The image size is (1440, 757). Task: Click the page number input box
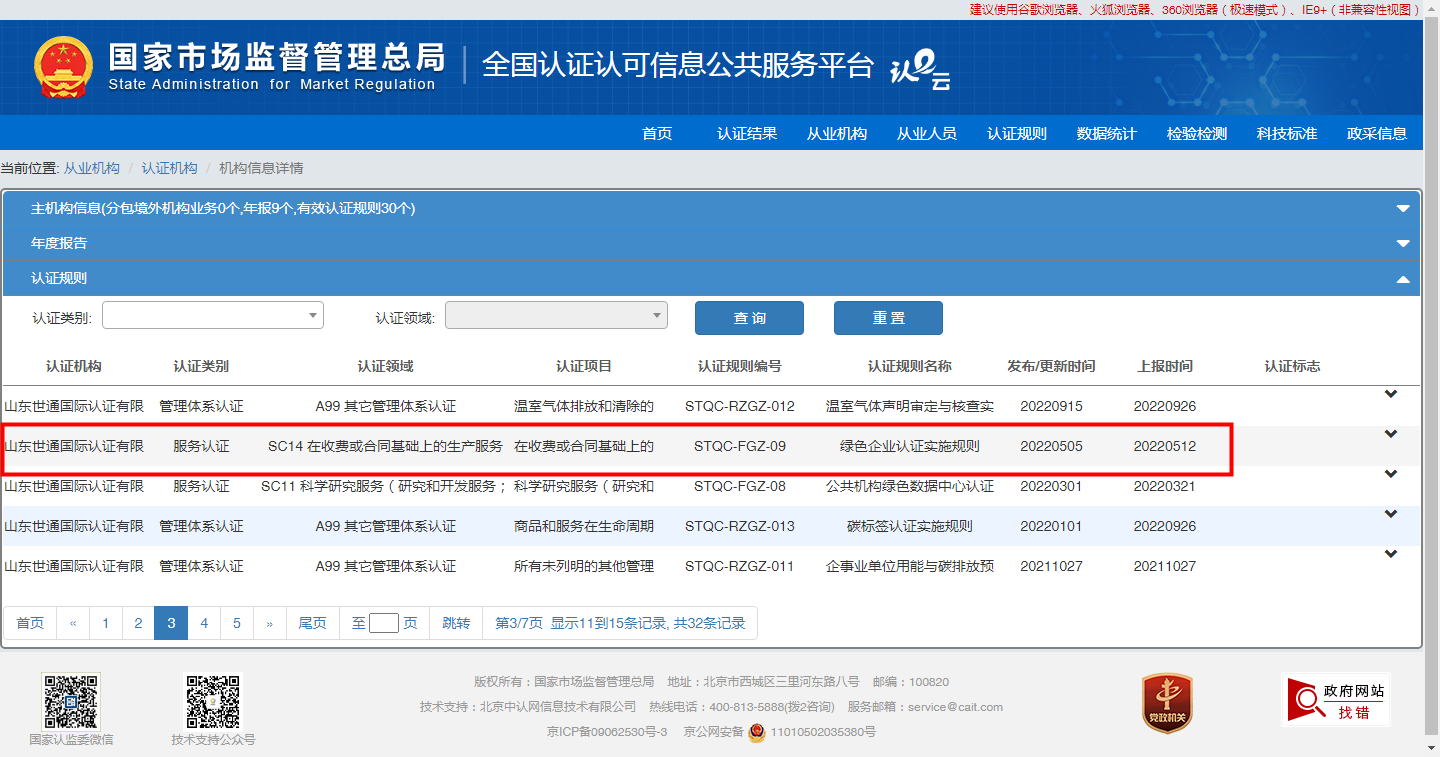tap(384, 623)
